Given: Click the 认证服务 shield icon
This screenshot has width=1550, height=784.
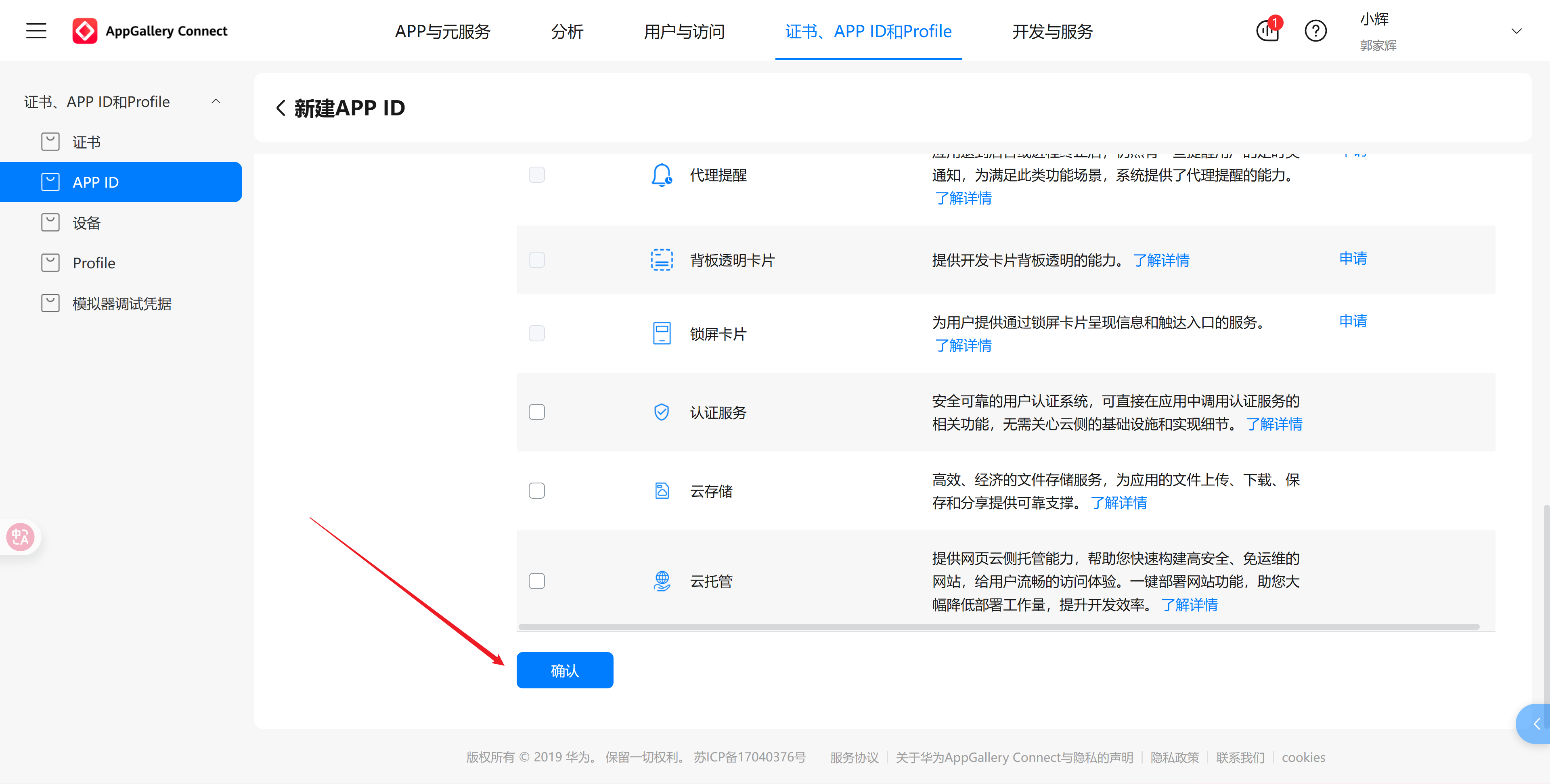Looking at the screenshot, I should (661, 412).
